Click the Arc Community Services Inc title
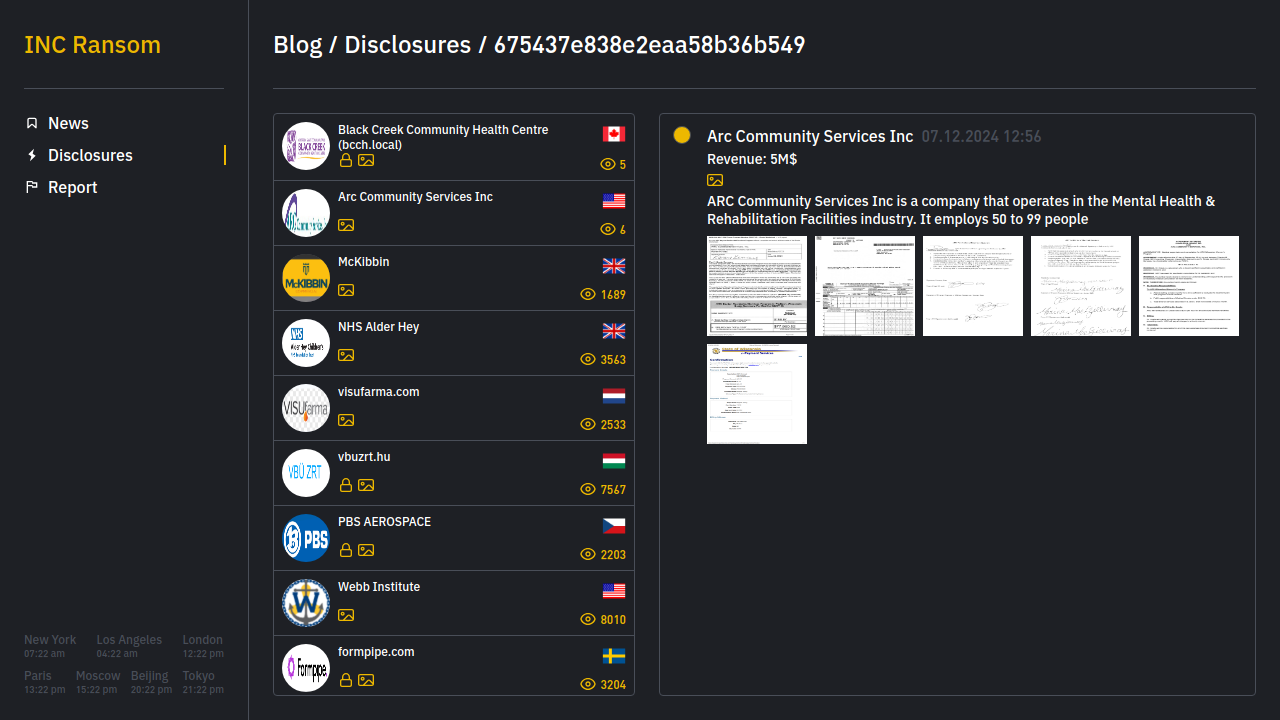1280x720 pixels. pos(810,136)
